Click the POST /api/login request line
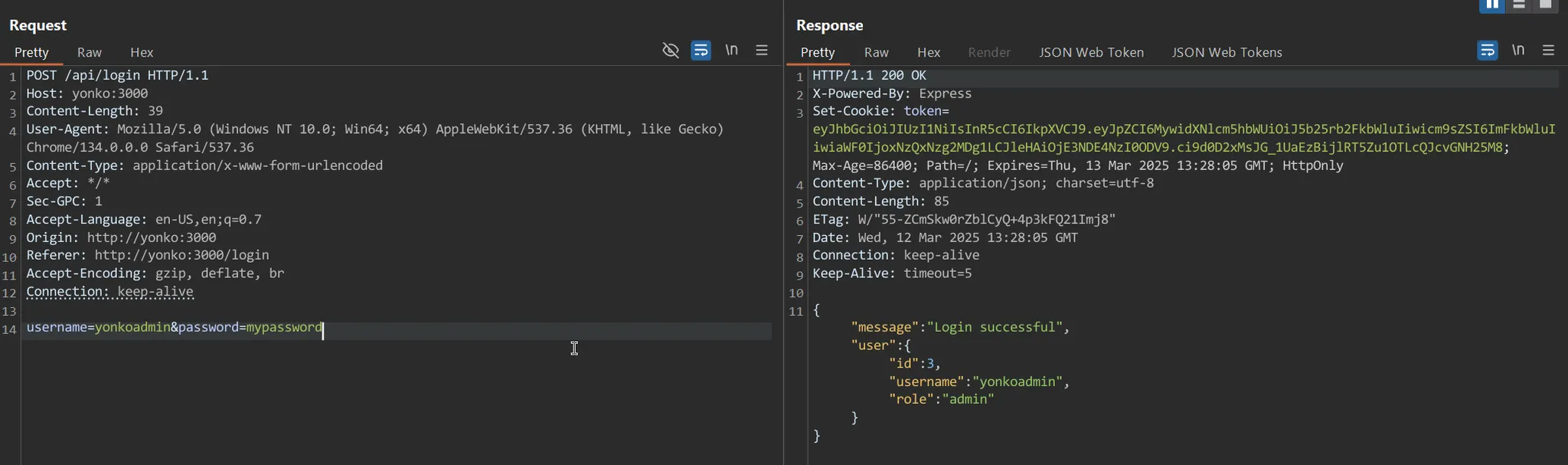The image size is (1568, 465). tap(117, 75)
